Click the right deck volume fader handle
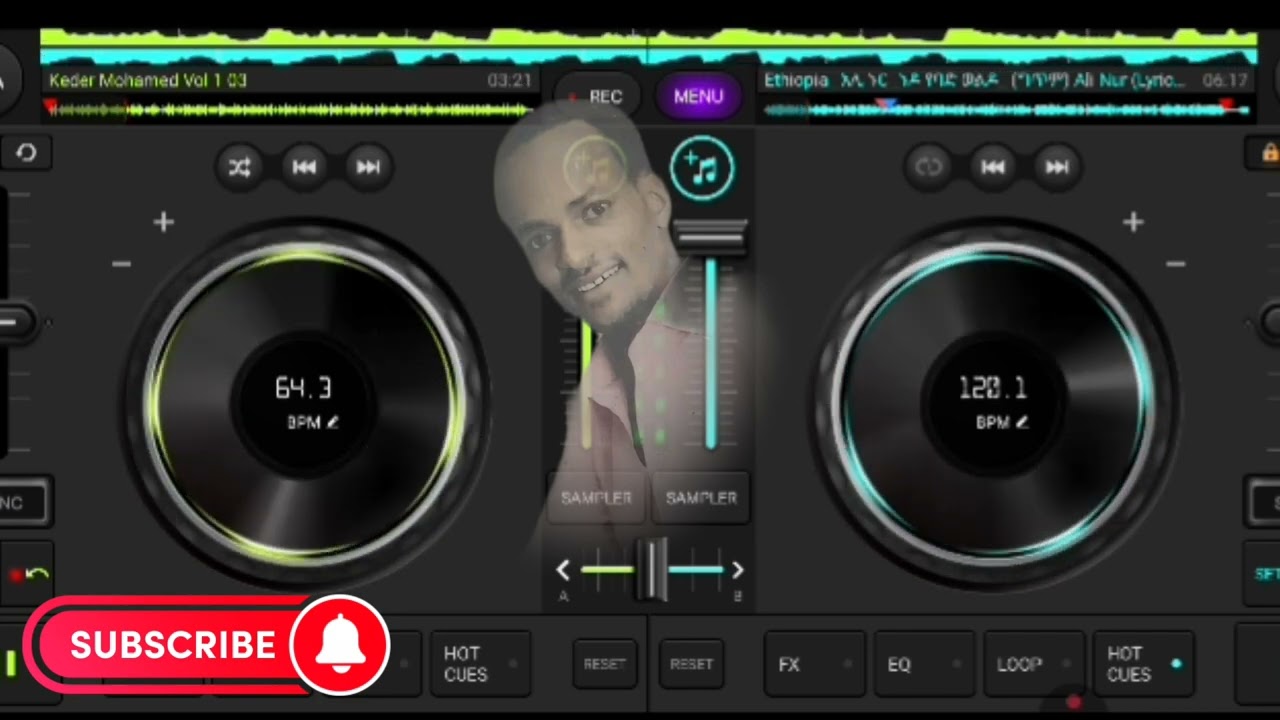This screenshot has height=720, width=1280. (711, 238)
